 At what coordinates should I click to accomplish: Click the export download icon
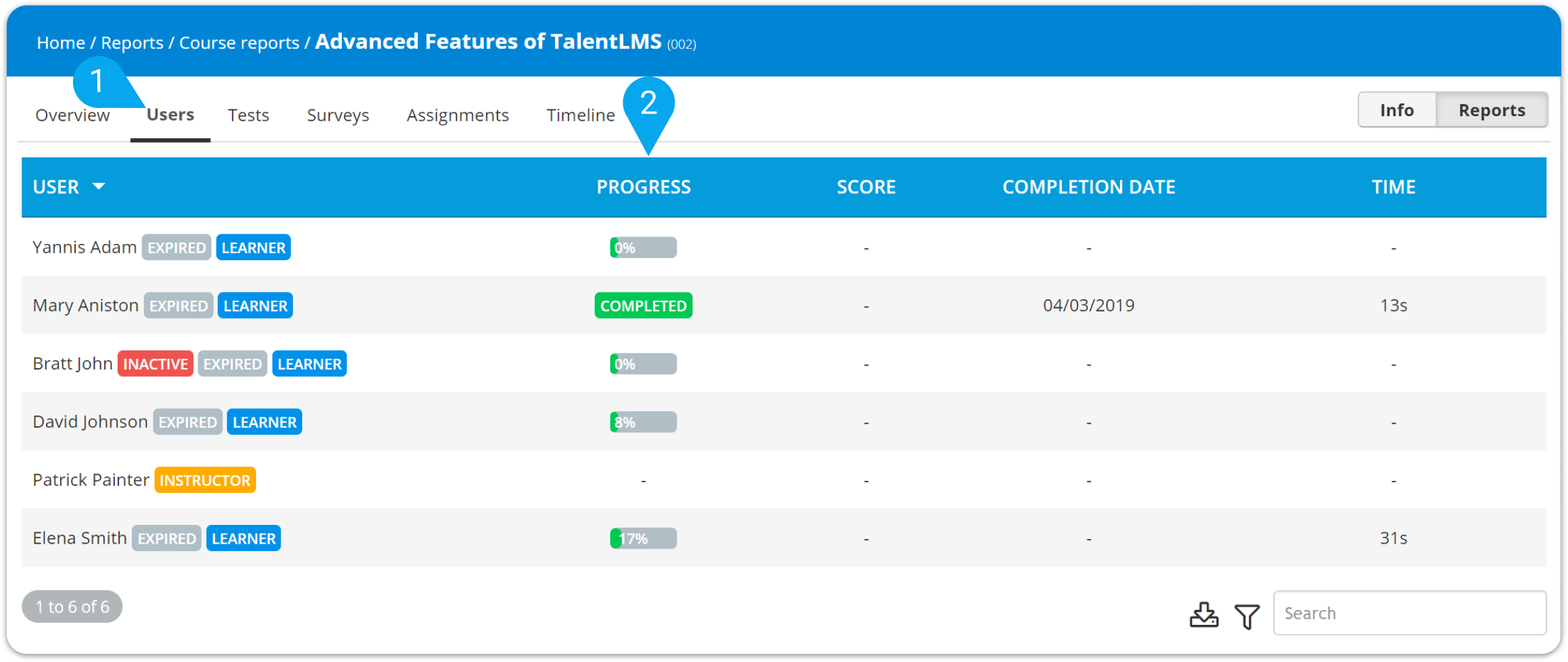(x=1204, y=615)
